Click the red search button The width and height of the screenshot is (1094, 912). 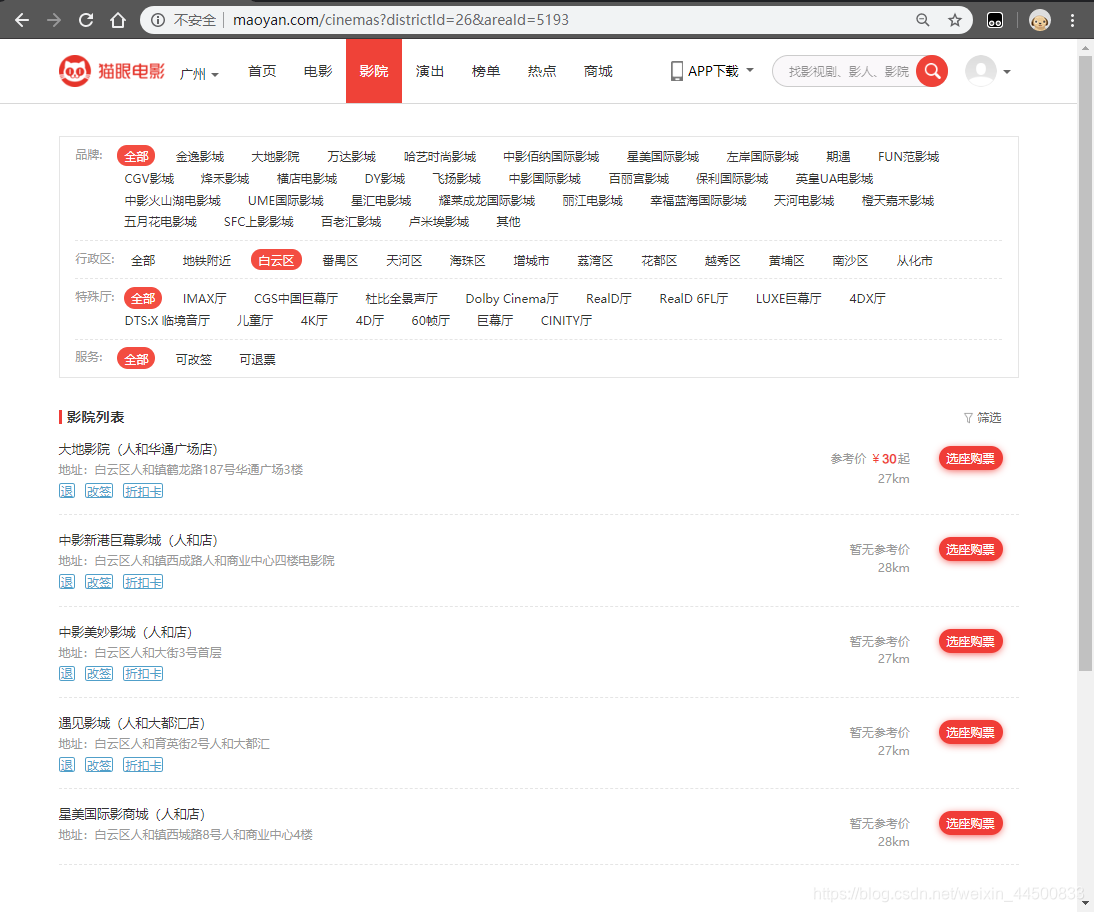pyautogui.click(x=931, y=71)
